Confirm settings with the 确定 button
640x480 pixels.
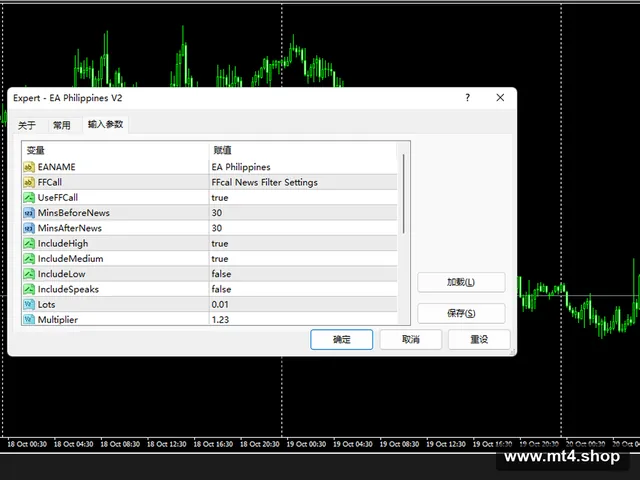coord(342,340)
